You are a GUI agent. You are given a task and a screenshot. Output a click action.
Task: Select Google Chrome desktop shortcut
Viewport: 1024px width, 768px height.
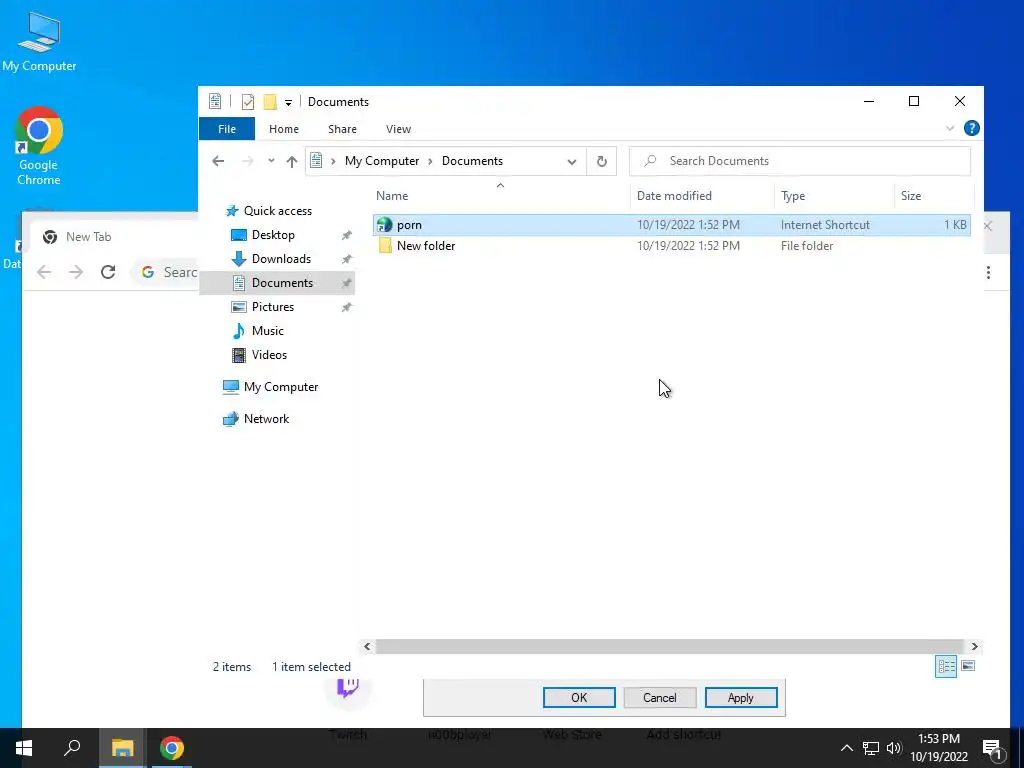tap(39, 146)
